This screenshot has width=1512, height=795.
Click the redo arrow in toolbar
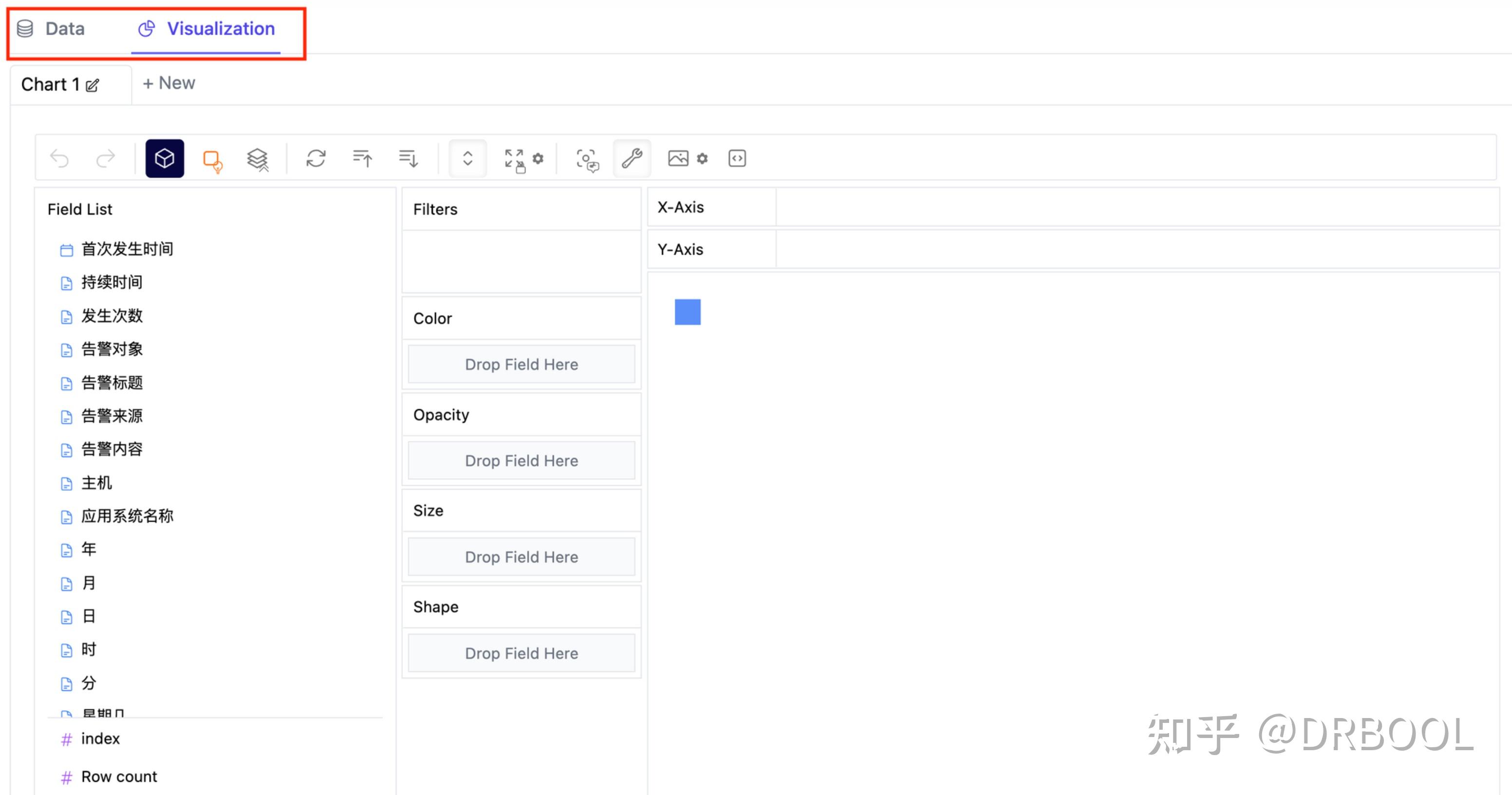pyautogui.click(x=106, y=158)
